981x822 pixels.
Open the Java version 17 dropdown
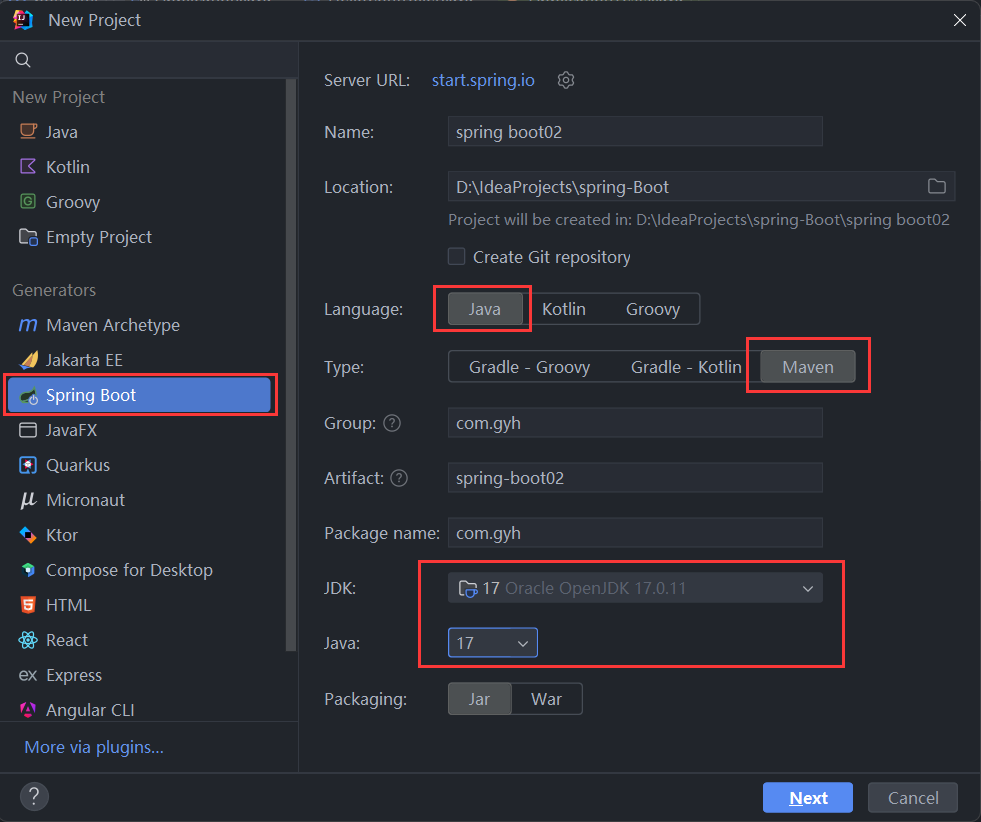pos(492,642)
